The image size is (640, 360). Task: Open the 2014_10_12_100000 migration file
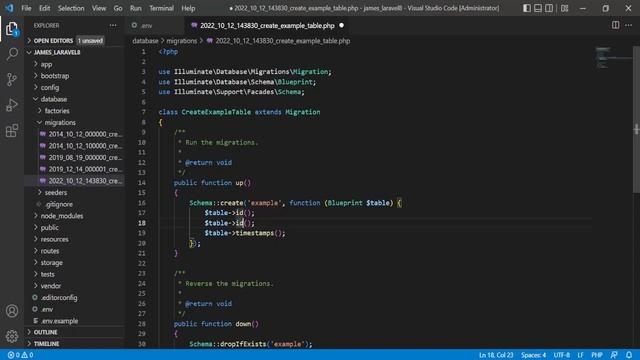click(x=75, y=146)
